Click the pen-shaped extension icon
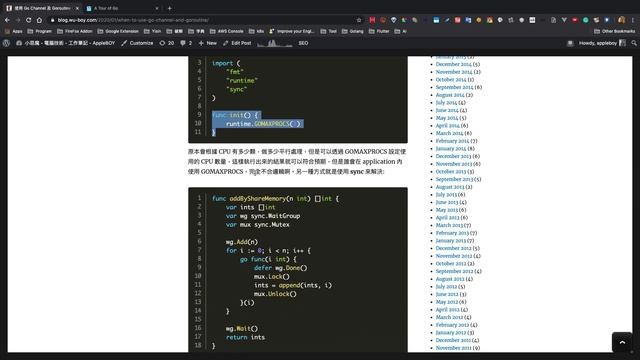This screenshot has height=360, width=640. [447, 20]
